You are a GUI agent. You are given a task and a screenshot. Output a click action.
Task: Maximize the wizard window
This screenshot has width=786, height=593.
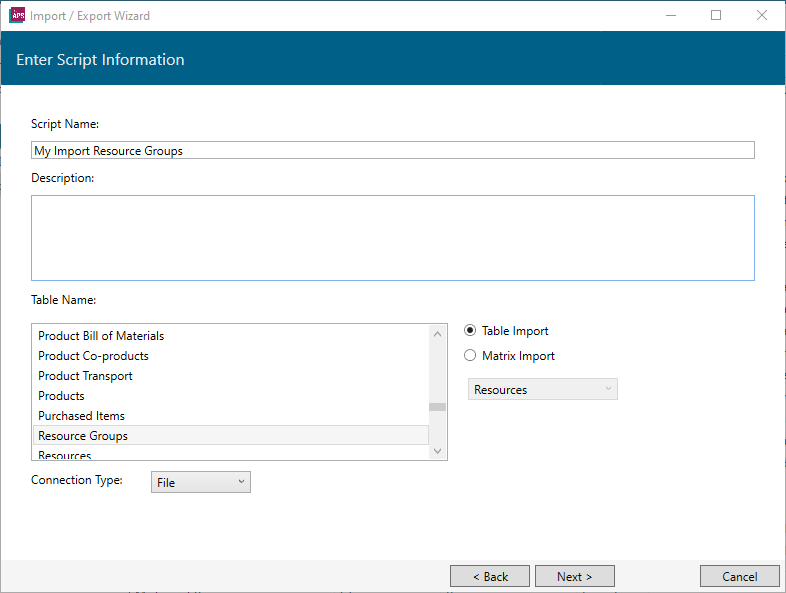click(716, 16)
